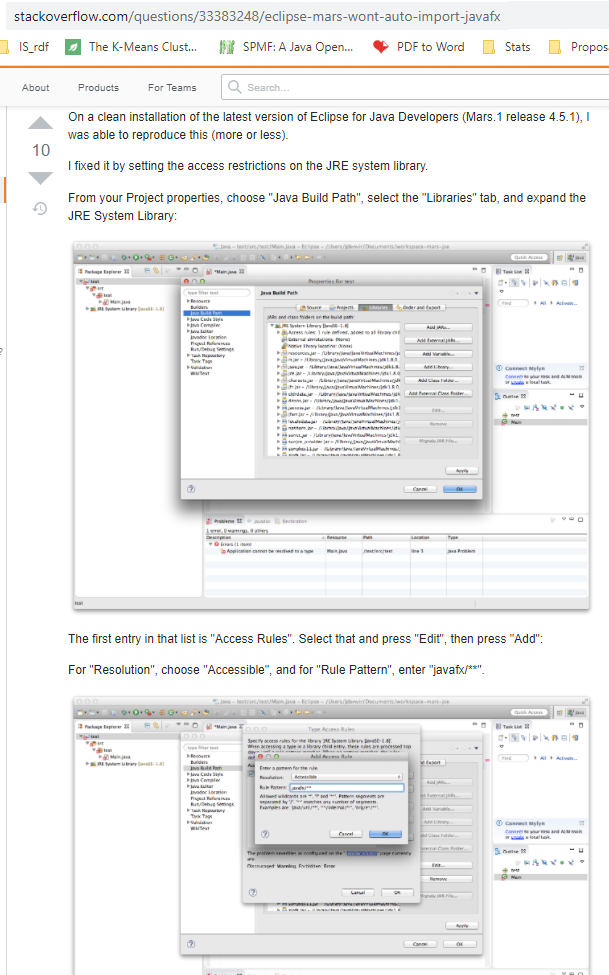Click the Stats bookmark folder icon
The width and height of the screenshot is (609, 975).
point(490,47)
